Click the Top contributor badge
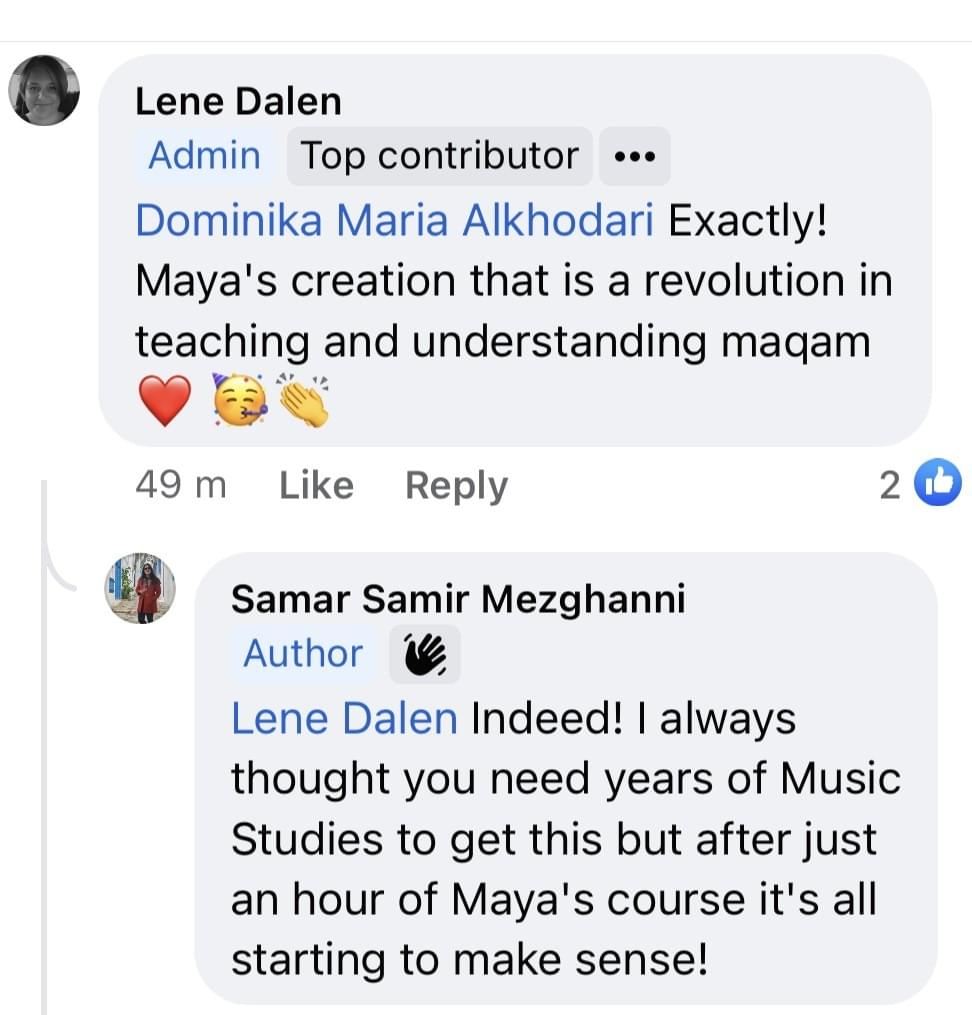This screenshot has height=1015, width=972. 440,156
